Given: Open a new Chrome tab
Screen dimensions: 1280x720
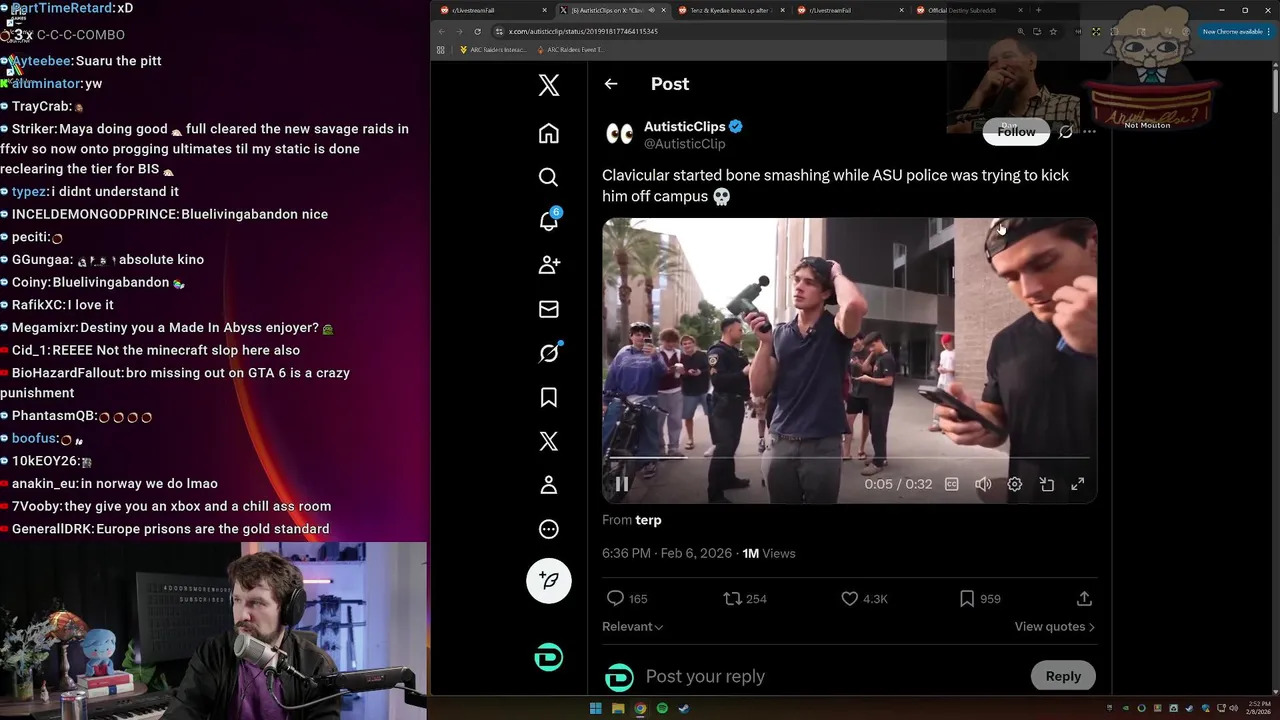Looking at the screenshot, I should coord(1038,10).
